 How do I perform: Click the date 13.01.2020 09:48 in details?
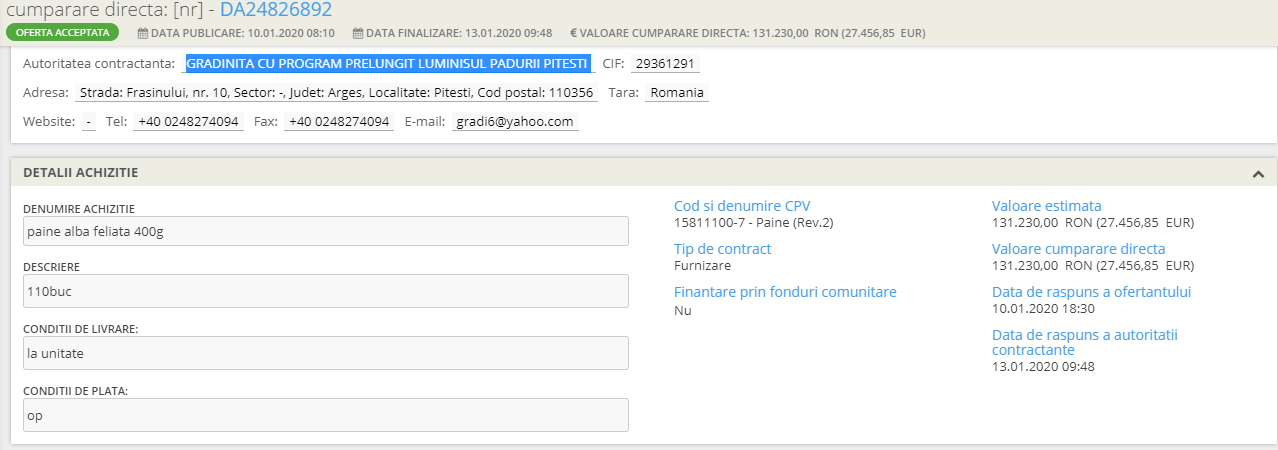(x=1043, y=367)
